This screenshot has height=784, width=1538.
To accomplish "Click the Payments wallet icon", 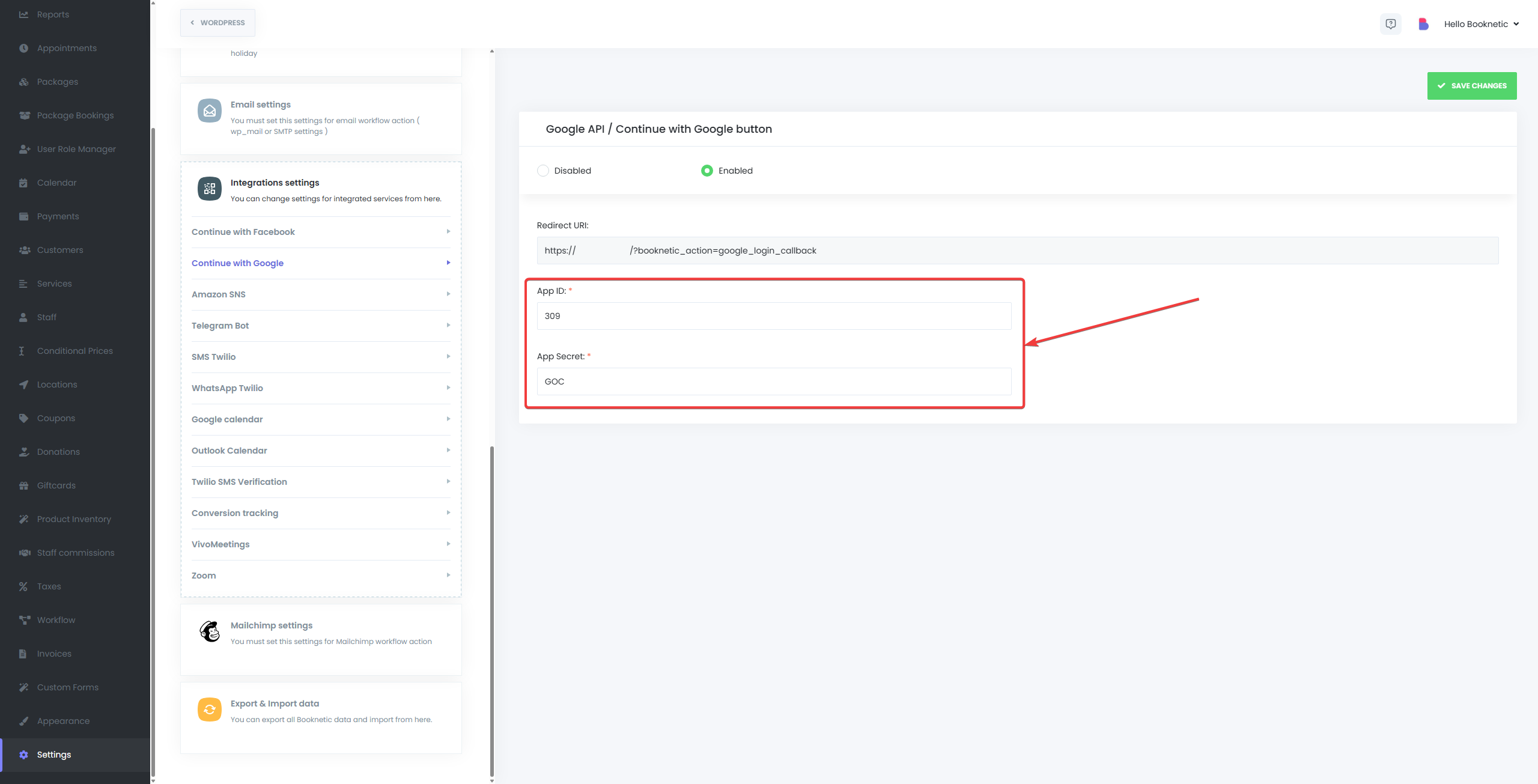I will 23,216.
